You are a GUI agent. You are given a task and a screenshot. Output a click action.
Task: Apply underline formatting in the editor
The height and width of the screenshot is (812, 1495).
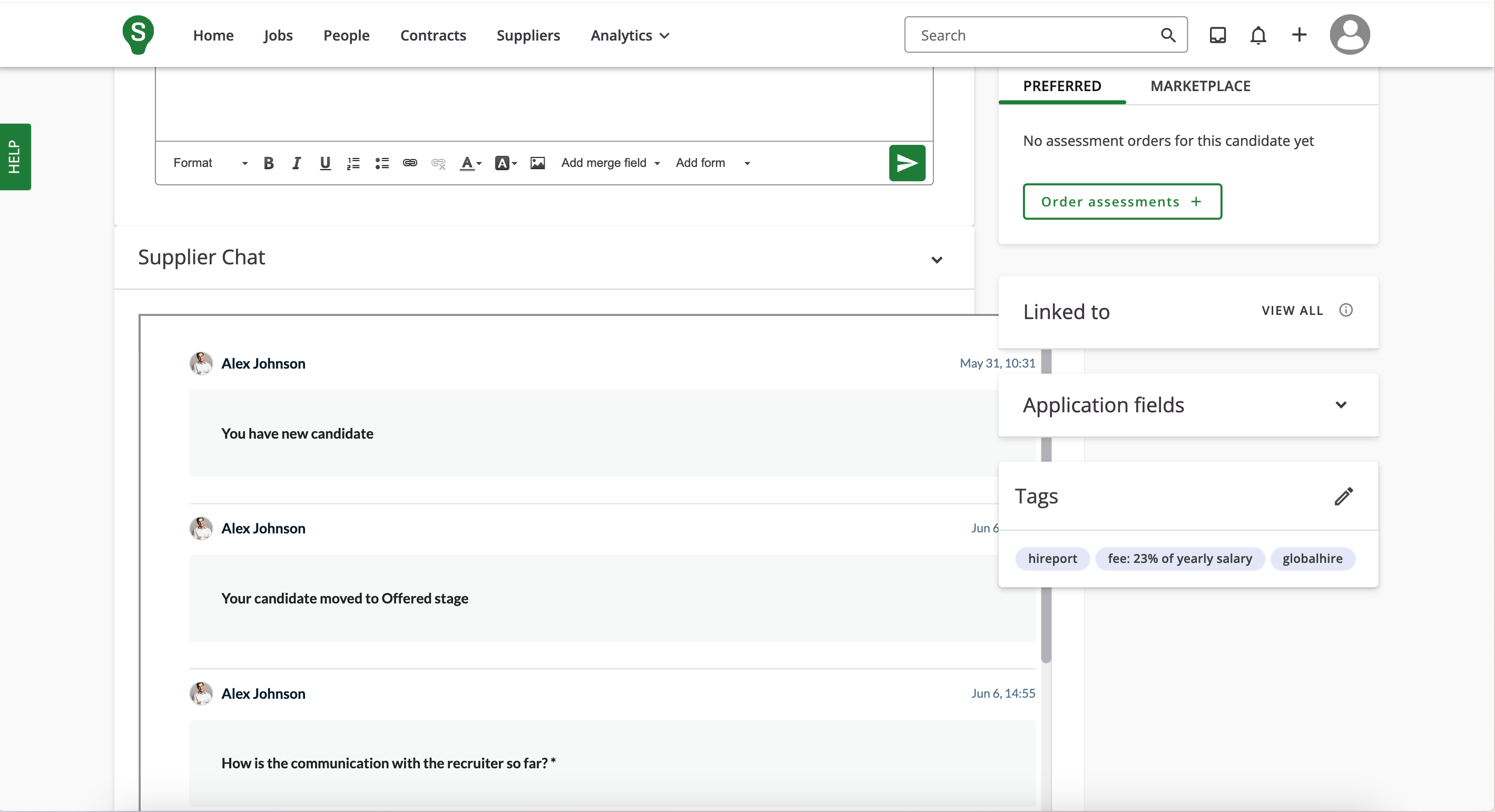(x=325, y=163)
